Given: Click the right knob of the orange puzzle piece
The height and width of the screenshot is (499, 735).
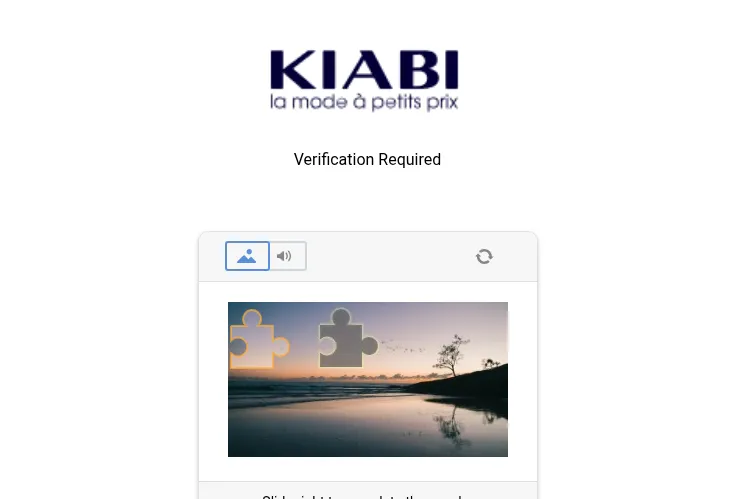Looking at the screenshot, I should [x=281, y=347].
